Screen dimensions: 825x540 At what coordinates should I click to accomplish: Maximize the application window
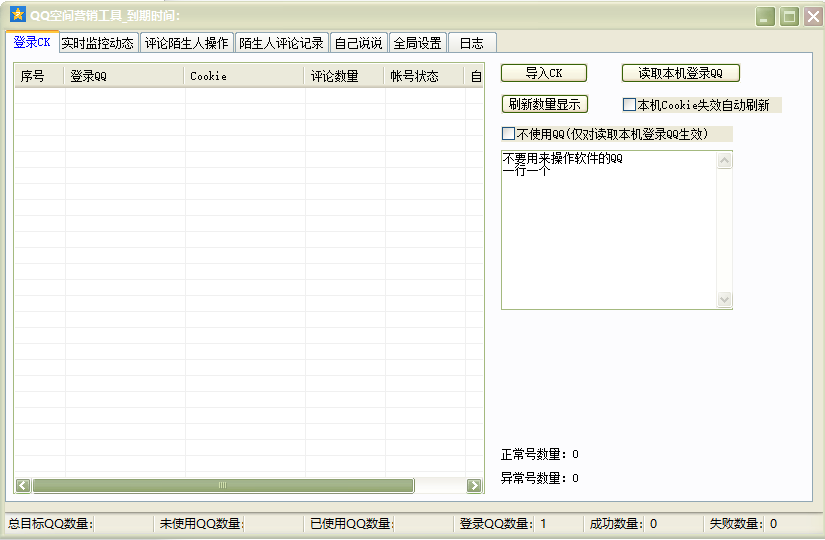coord(789,16)
